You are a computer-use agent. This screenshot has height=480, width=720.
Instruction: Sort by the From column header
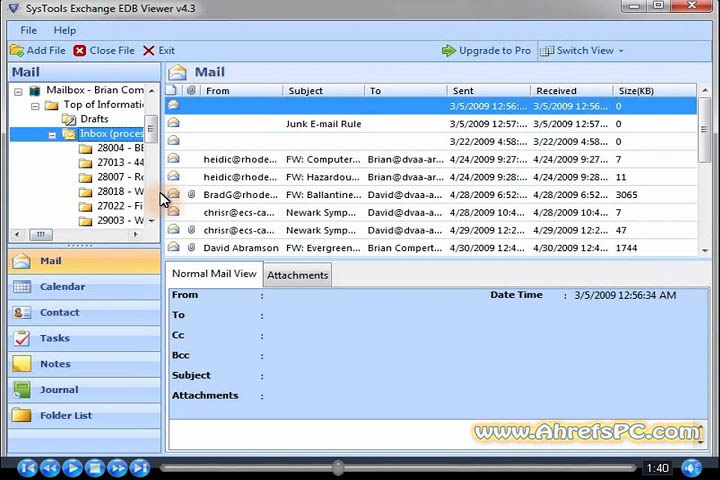pos(242,91)
